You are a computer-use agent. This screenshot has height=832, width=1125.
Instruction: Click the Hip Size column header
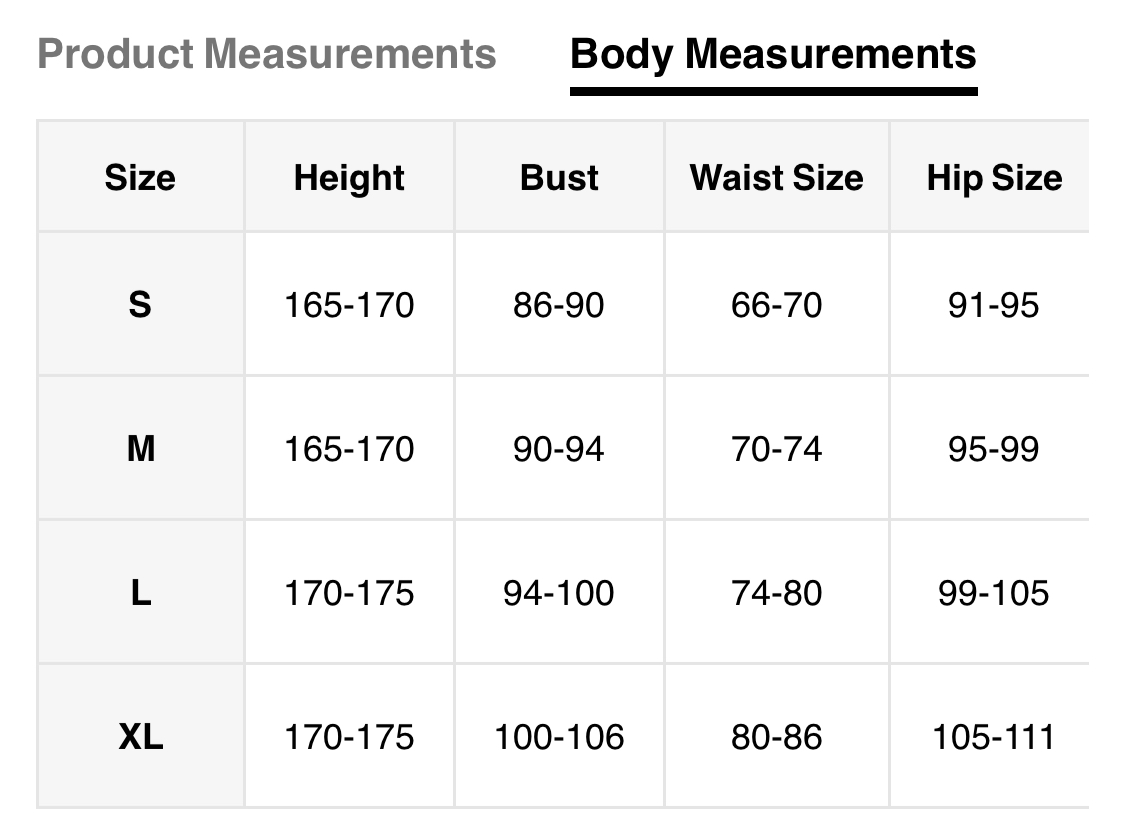click(x=994, y=178)
